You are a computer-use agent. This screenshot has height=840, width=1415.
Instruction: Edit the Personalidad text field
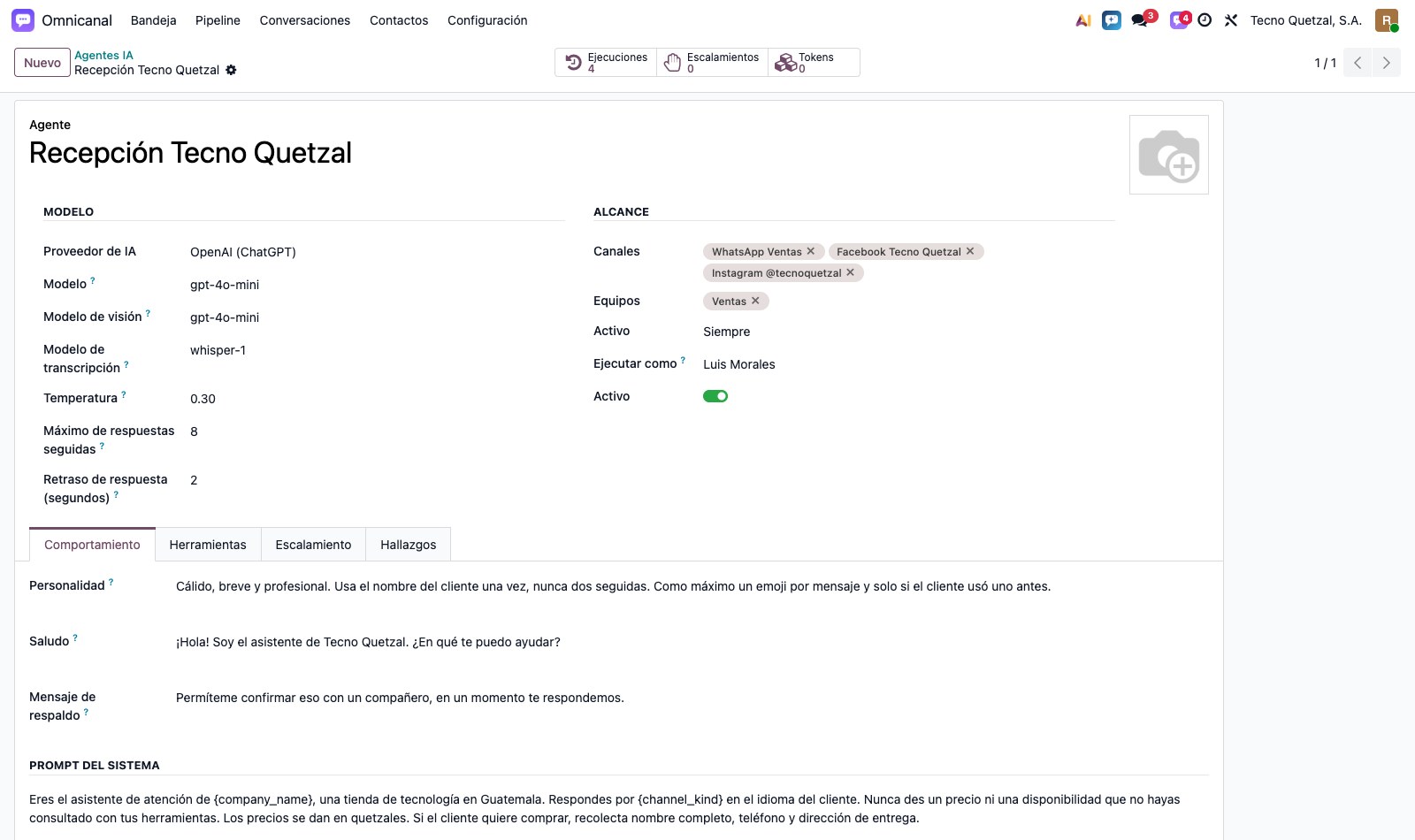[692, 586]
